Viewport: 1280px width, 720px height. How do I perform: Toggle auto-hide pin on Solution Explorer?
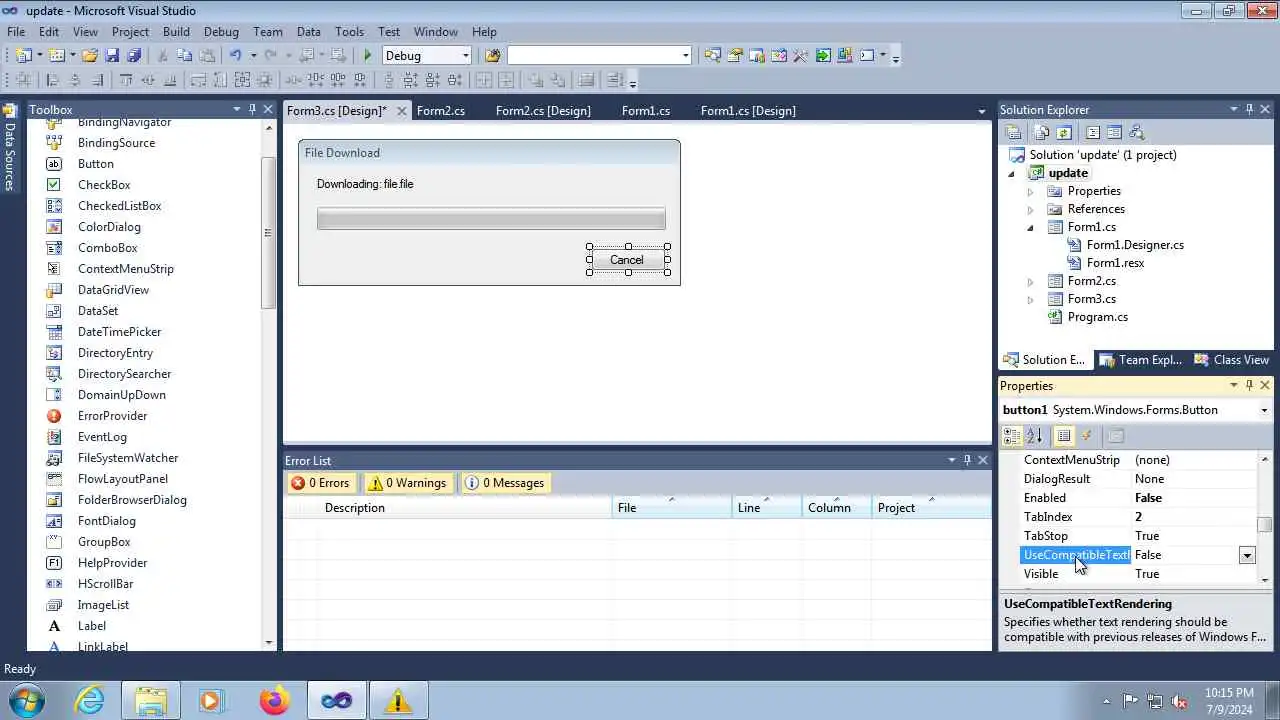1249,109
